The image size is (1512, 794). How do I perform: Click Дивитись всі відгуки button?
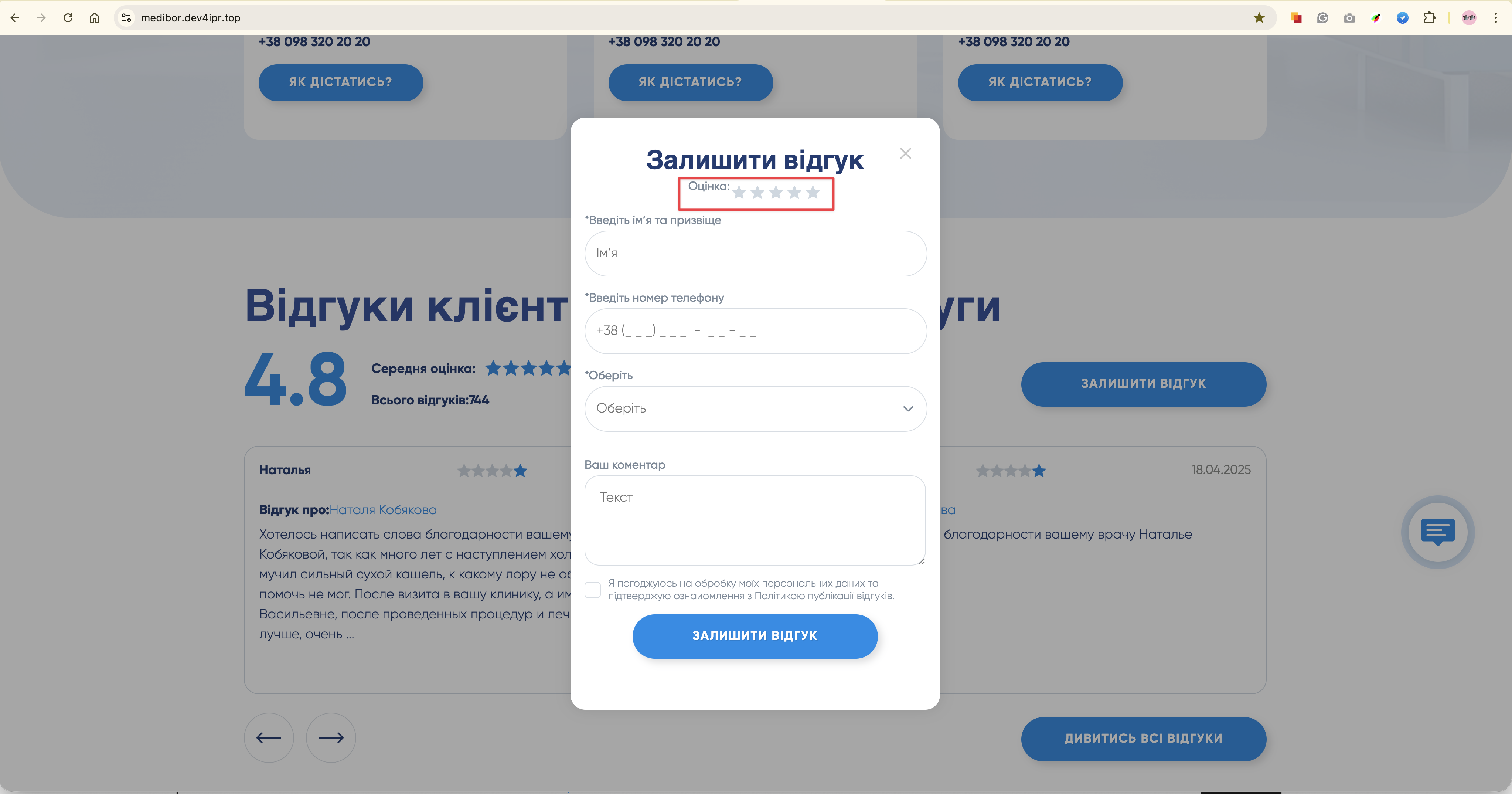point(1143,739)
